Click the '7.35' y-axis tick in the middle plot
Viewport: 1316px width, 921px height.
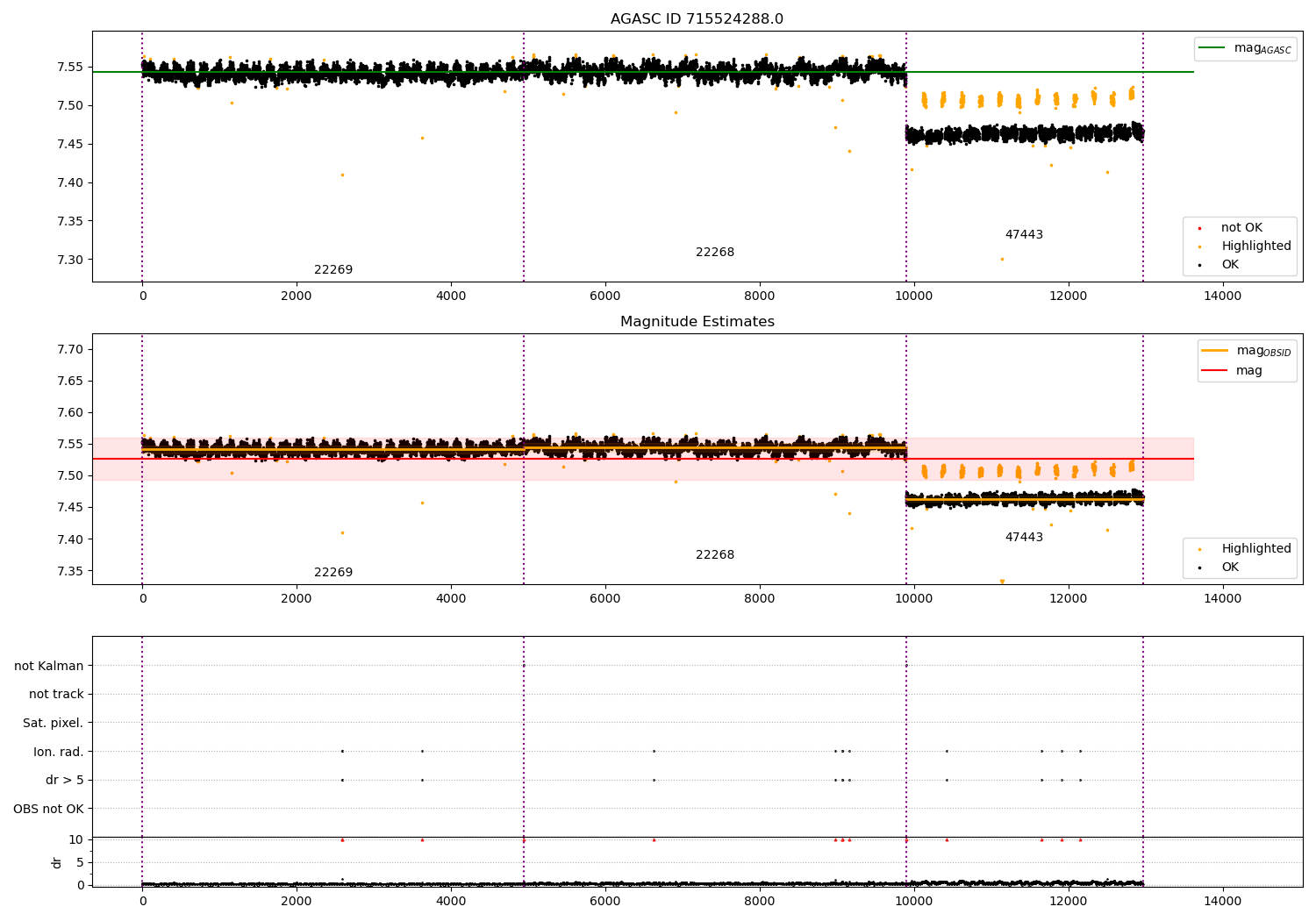(x=69, y=571)
